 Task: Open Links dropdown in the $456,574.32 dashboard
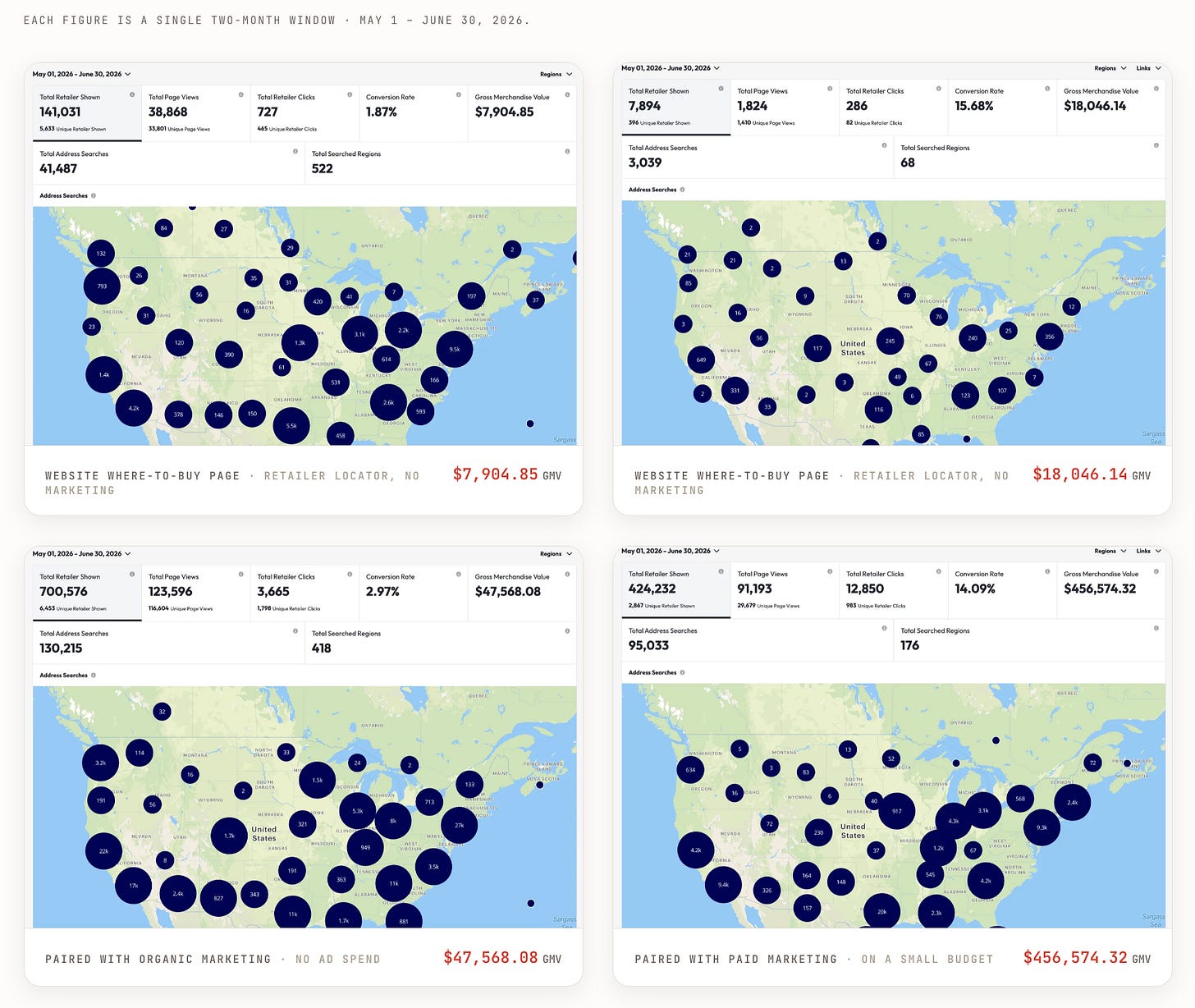(x=1148, y=551)
